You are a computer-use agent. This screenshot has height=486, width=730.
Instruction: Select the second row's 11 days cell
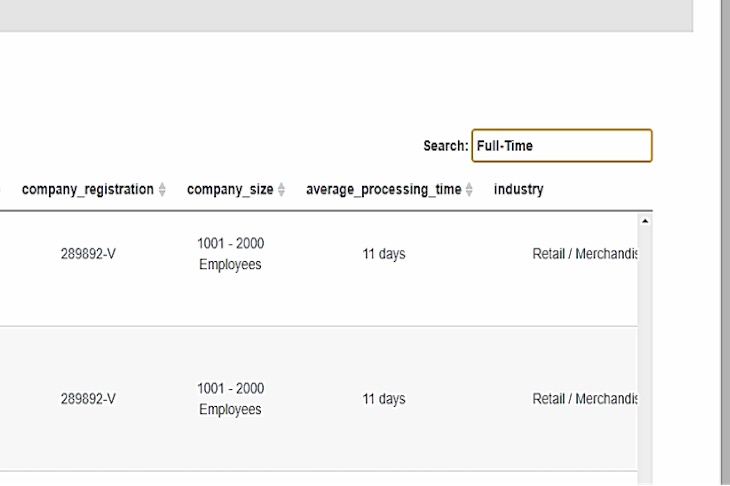click(383, 399)
